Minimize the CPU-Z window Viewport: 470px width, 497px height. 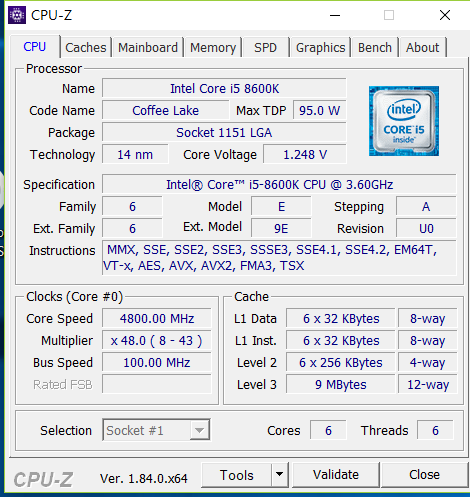click(x=335, y=15)
